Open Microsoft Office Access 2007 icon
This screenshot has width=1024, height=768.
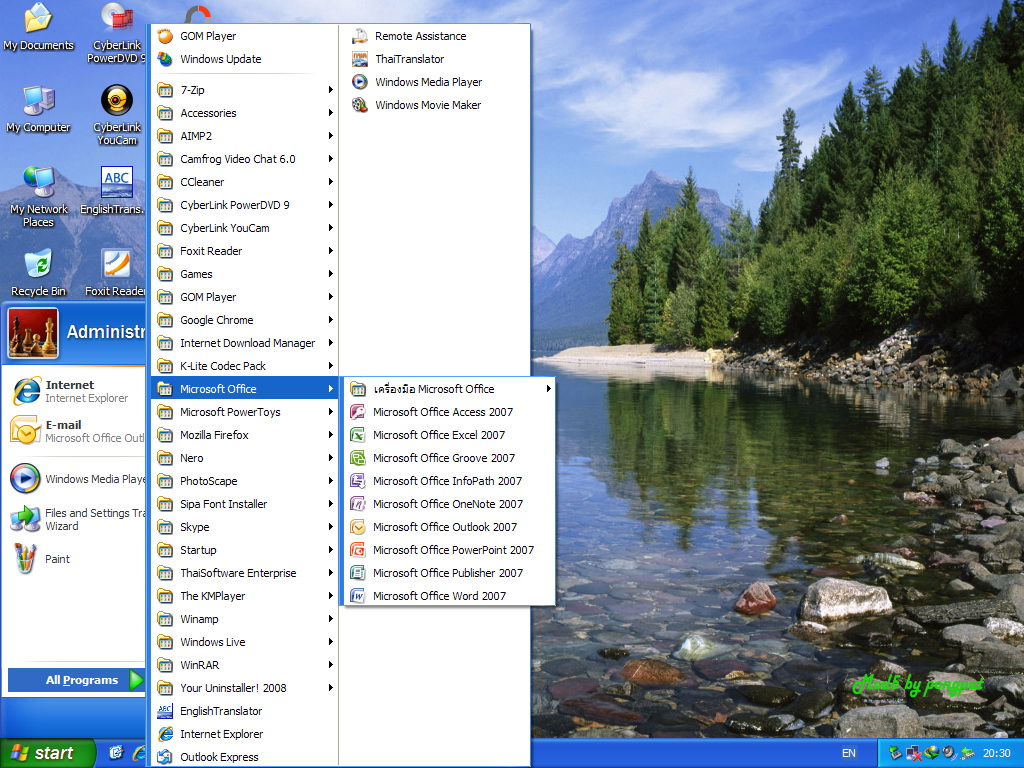coord(357,412)
